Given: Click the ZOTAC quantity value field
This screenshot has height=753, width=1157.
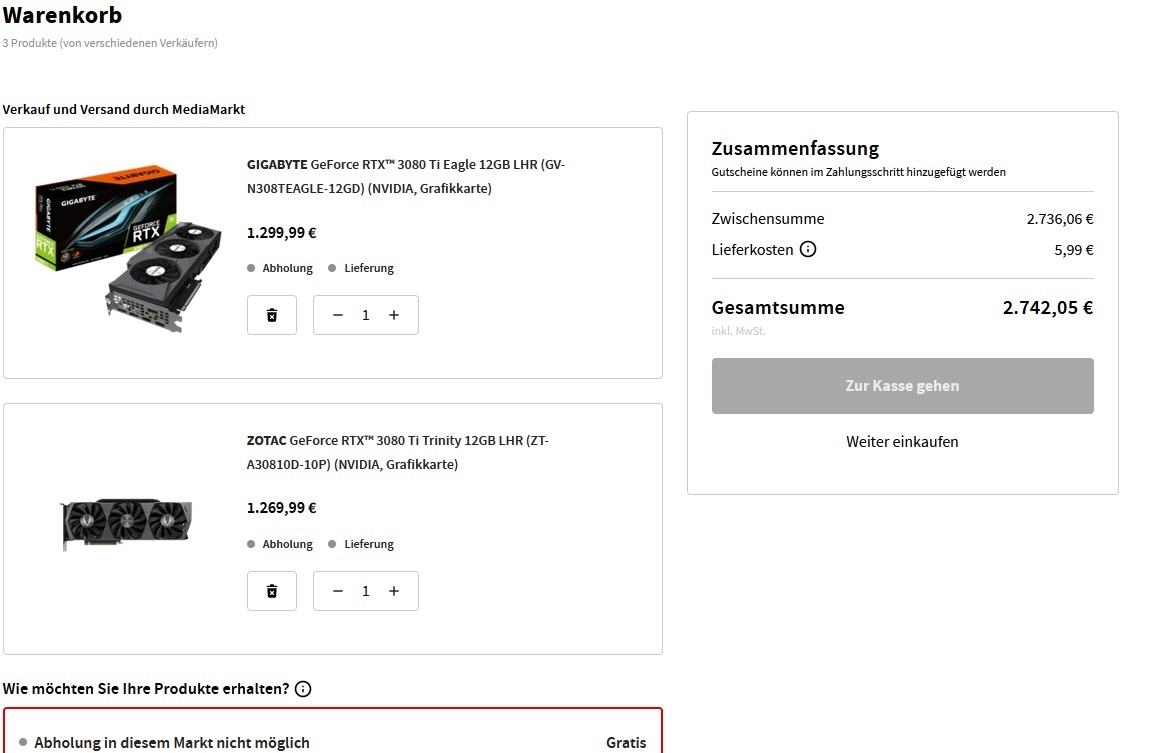Looking at the screenshot, I should (366, 591).
